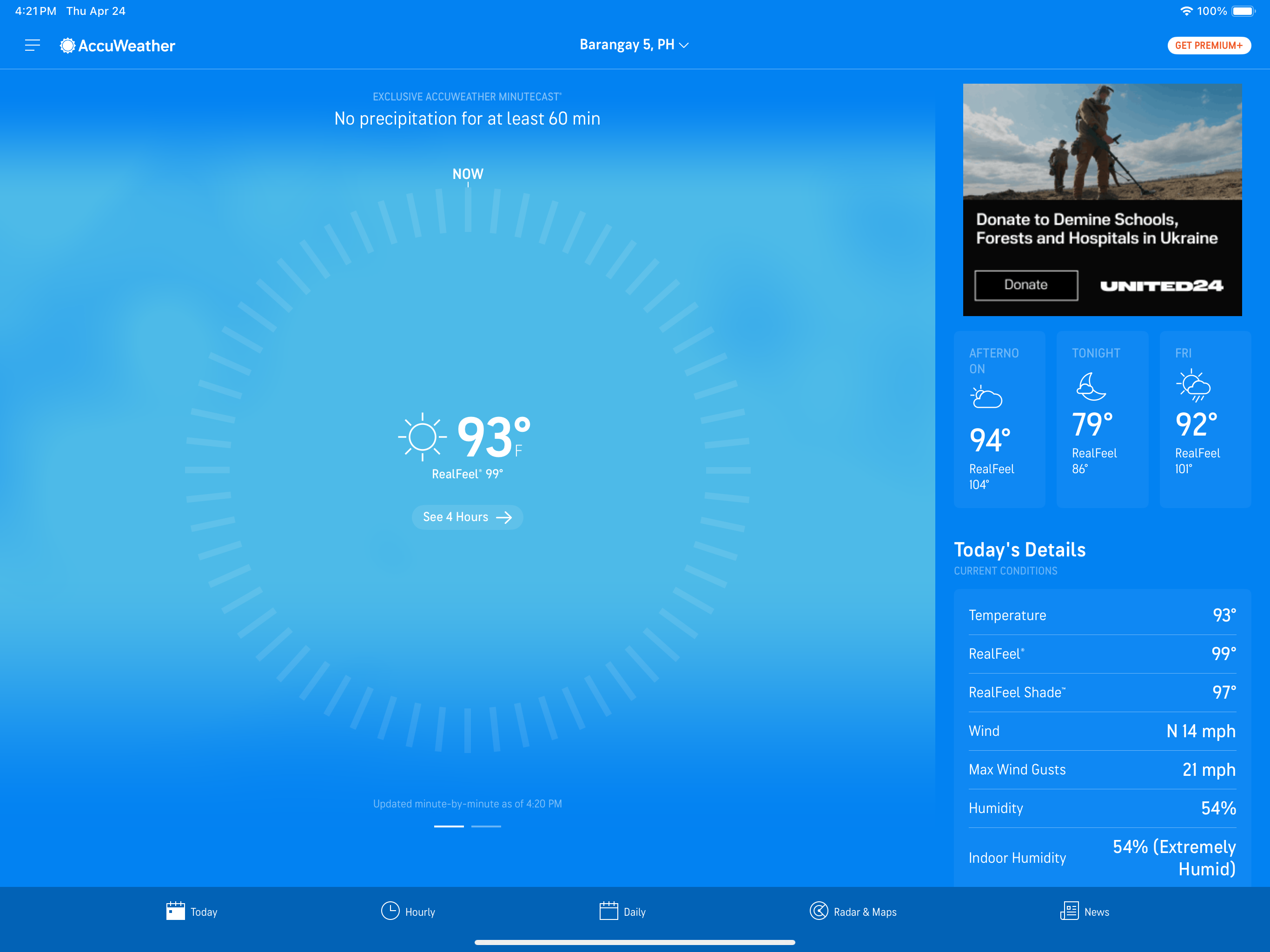Image resolution: width=1270 pixels, height=952 pixels.
Task: Tap the Hourly clock icon
Action: (x=390, y=911)
